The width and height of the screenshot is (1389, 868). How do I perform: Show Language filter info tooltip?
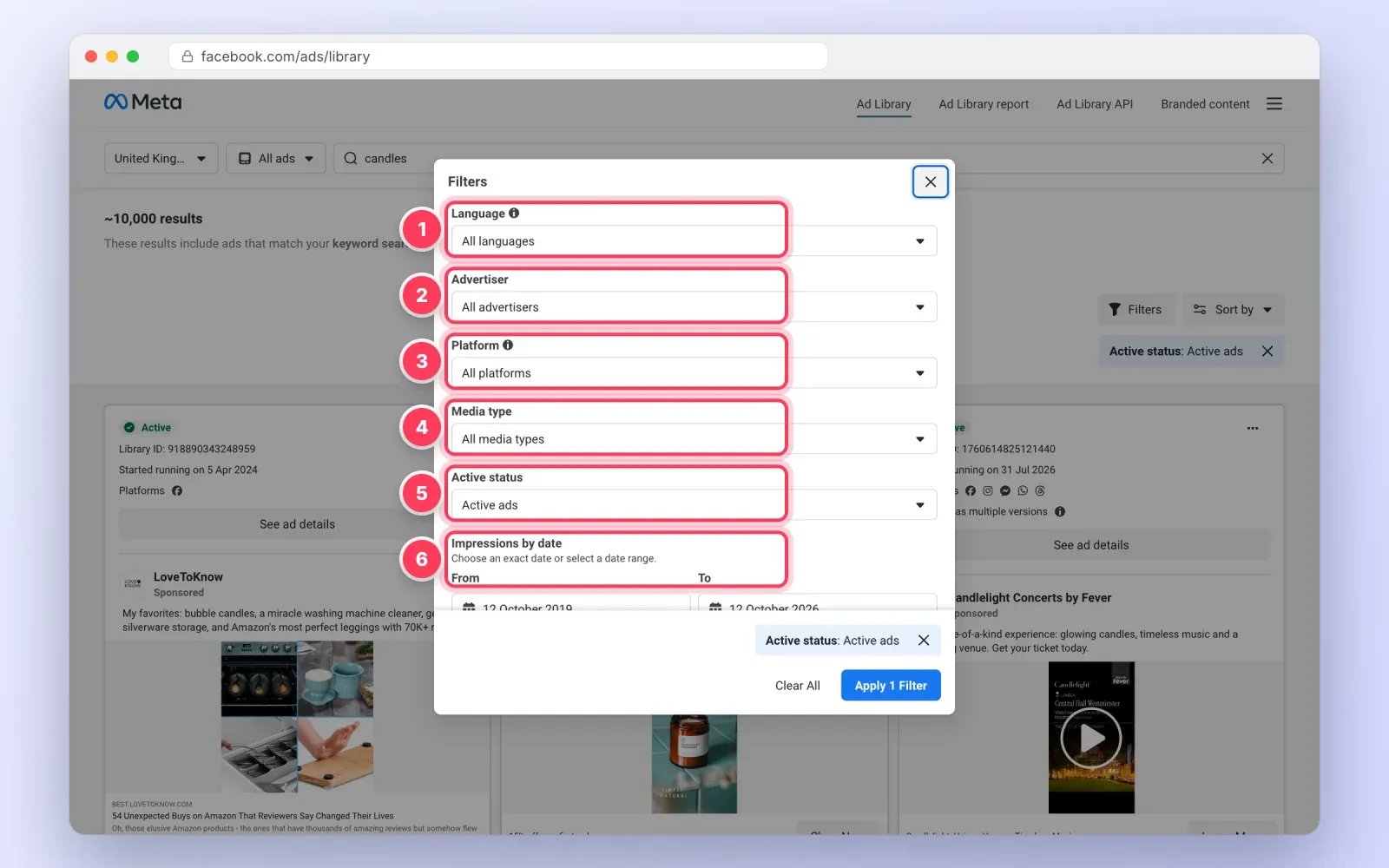pyautogui.click(x=514, y=214)
